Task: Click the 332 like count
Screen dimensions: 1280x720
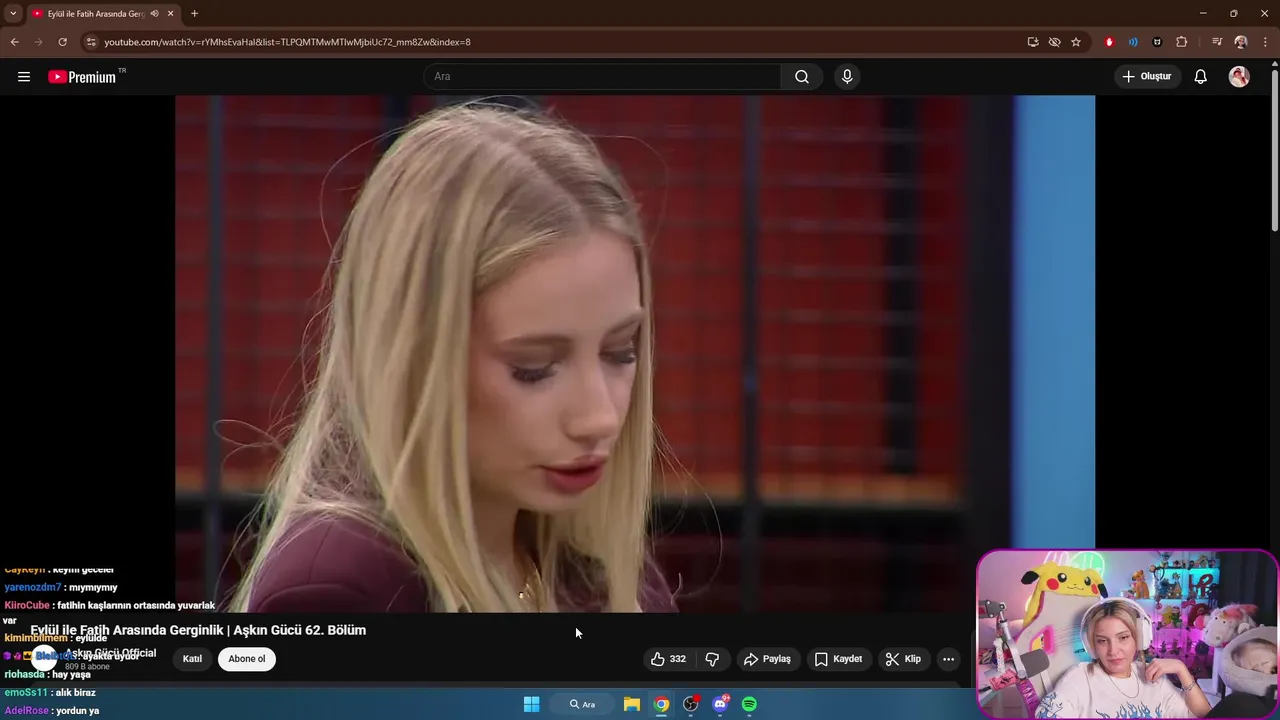Action: (x=678, y=659)
